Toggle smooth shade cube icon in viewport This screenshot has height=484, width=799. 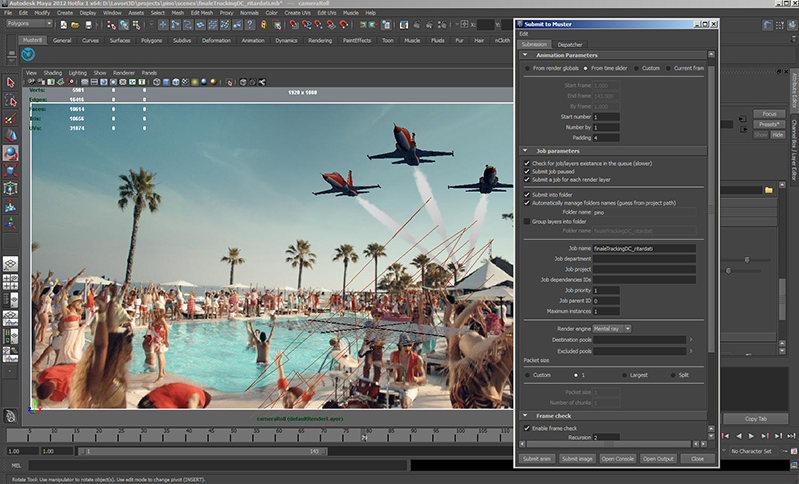point(166,82)
